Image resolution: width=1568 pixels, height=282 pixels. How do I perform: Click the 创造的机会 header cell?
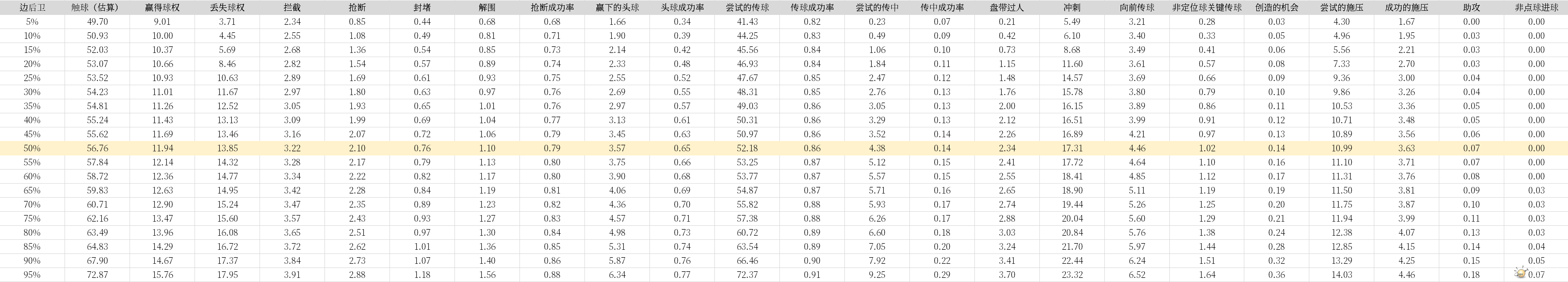[1277, 8]
